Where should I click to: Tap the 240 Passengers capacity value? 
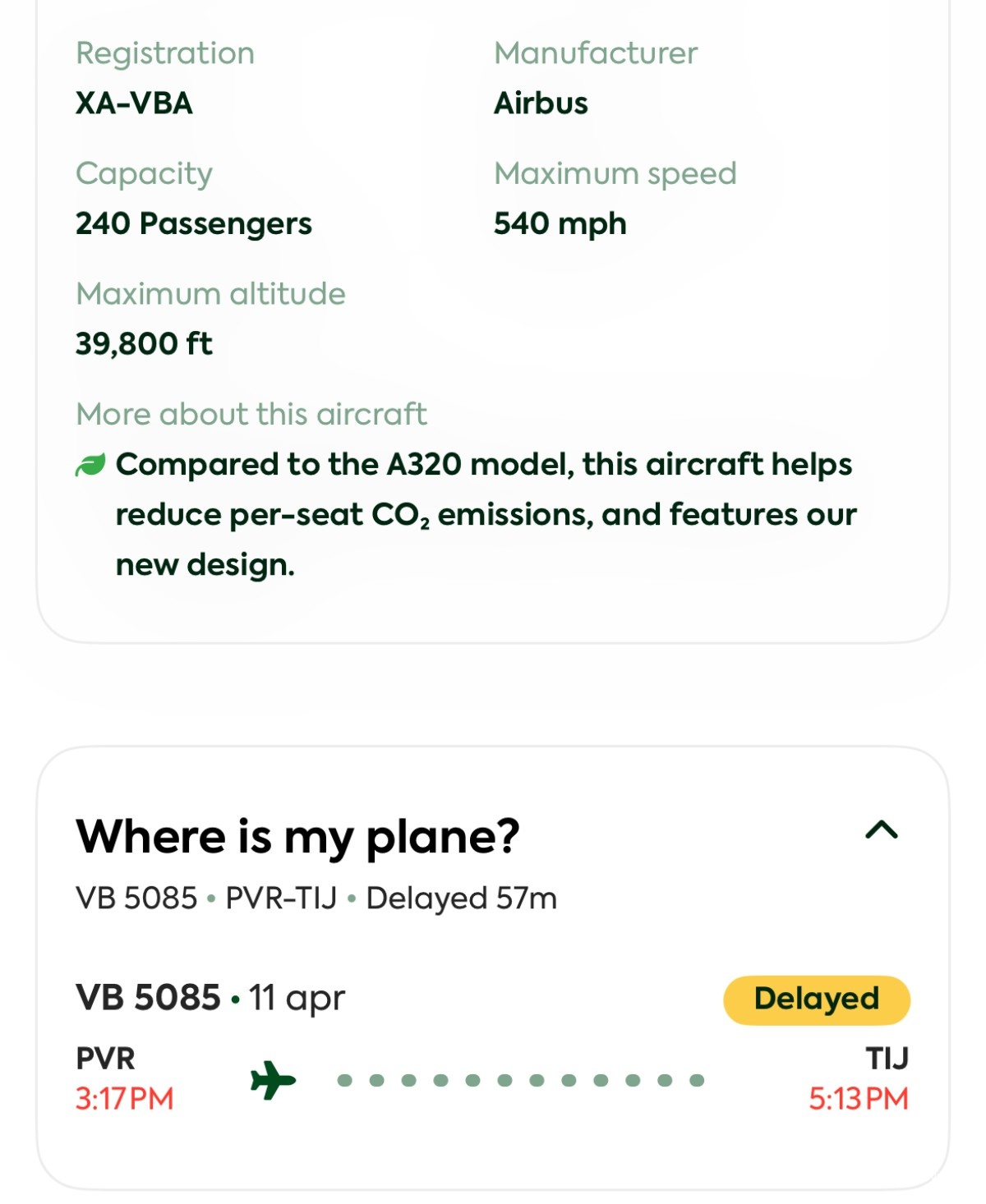194,223
